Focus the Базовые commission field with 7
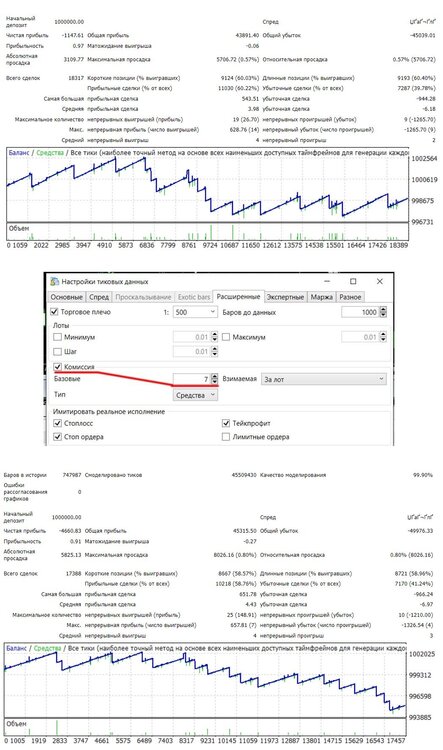443x750 pixels. pyautogui.click(x=192, y=379)
